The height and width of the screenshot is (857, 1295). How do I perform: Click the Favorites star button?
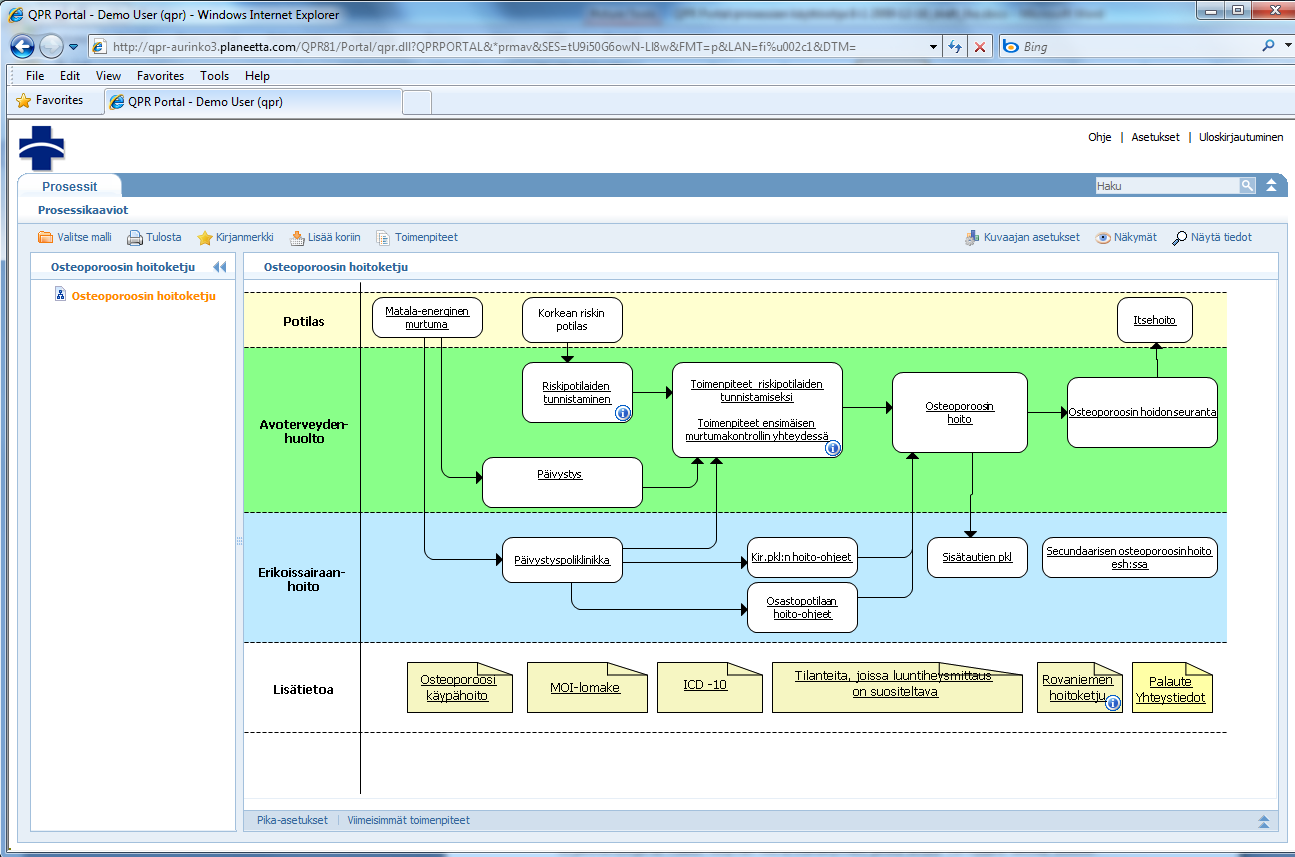[x=50, y=101]
